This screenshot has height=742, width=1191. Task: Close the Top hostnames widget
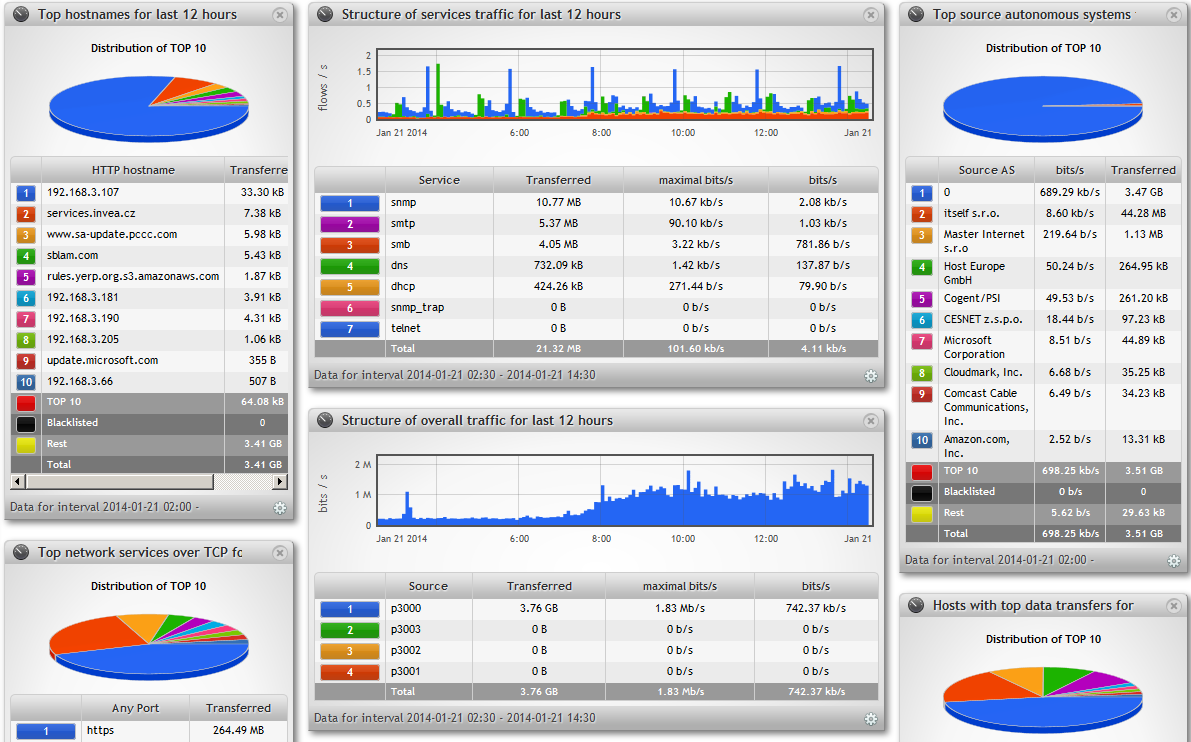pos(280,14)
